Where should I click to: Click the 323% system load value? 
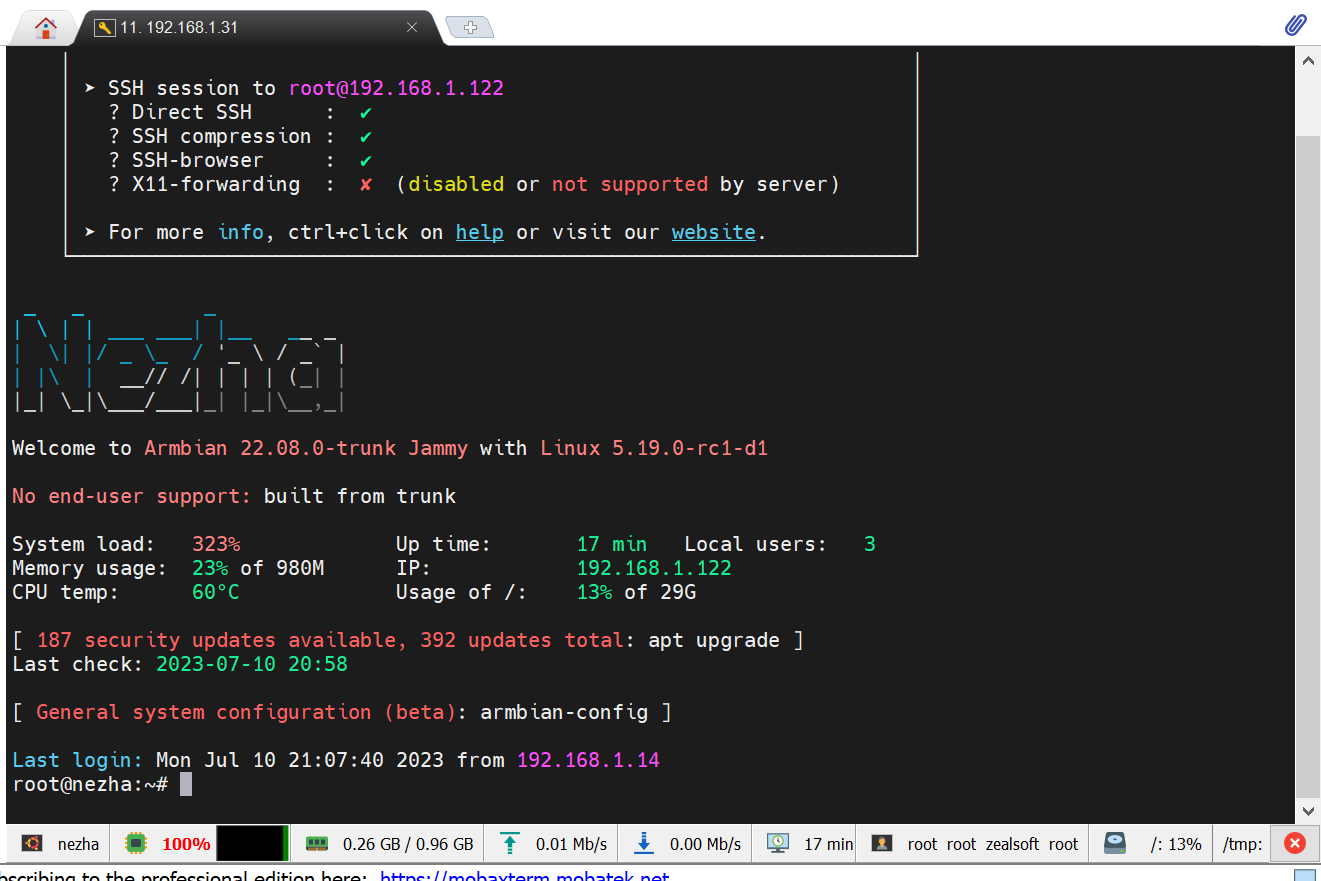pos(216,544)
